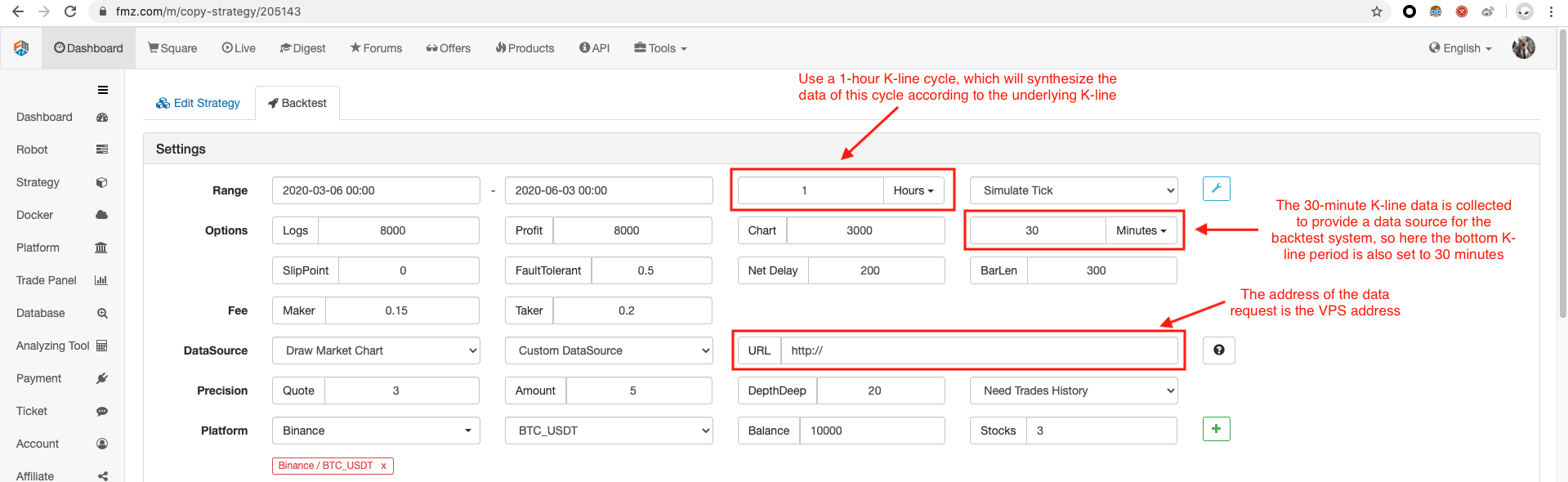The height and width of the screenshot is (482, 1568).
Task: Open the English language dropdown
Action: 1460,48
